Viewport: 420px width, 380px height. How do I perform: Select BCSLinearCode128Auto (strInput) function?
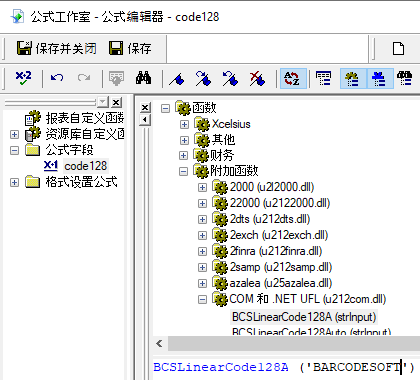(311, 331)
